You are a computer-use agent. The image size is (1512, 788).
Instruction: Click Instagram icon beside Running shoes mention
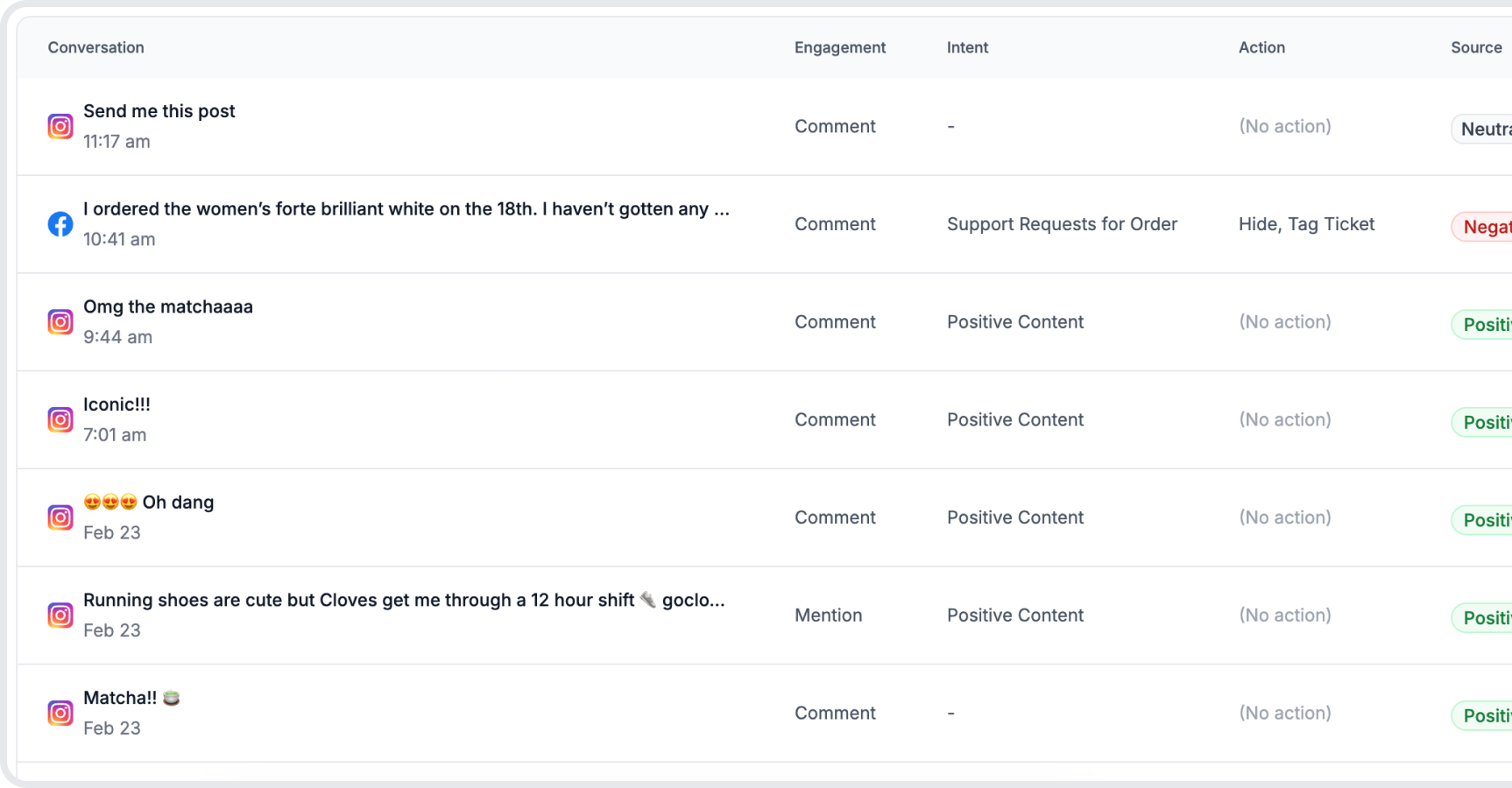[x=60, y=616]
